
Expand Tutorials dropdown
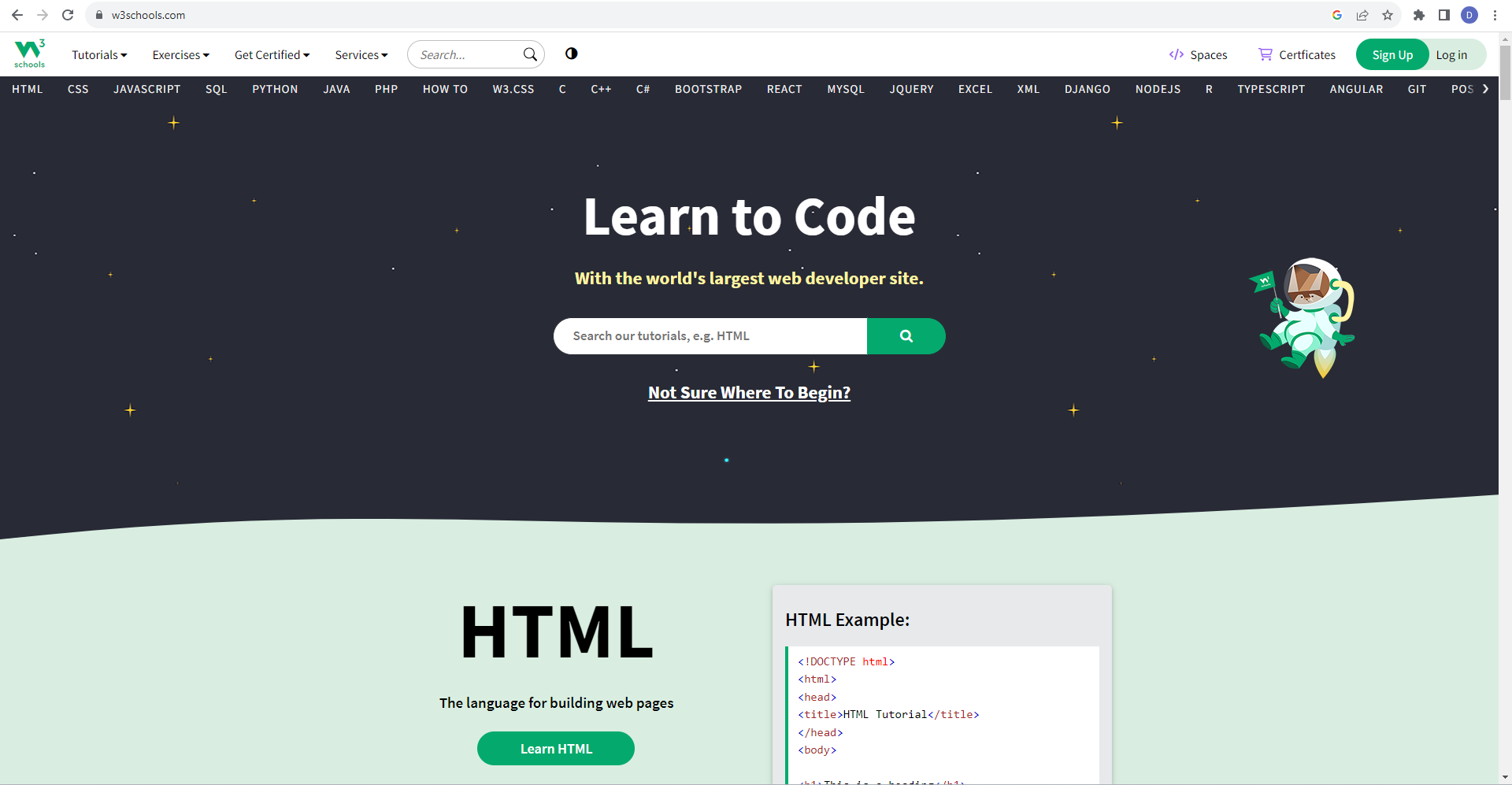click(x=99, y=54)
